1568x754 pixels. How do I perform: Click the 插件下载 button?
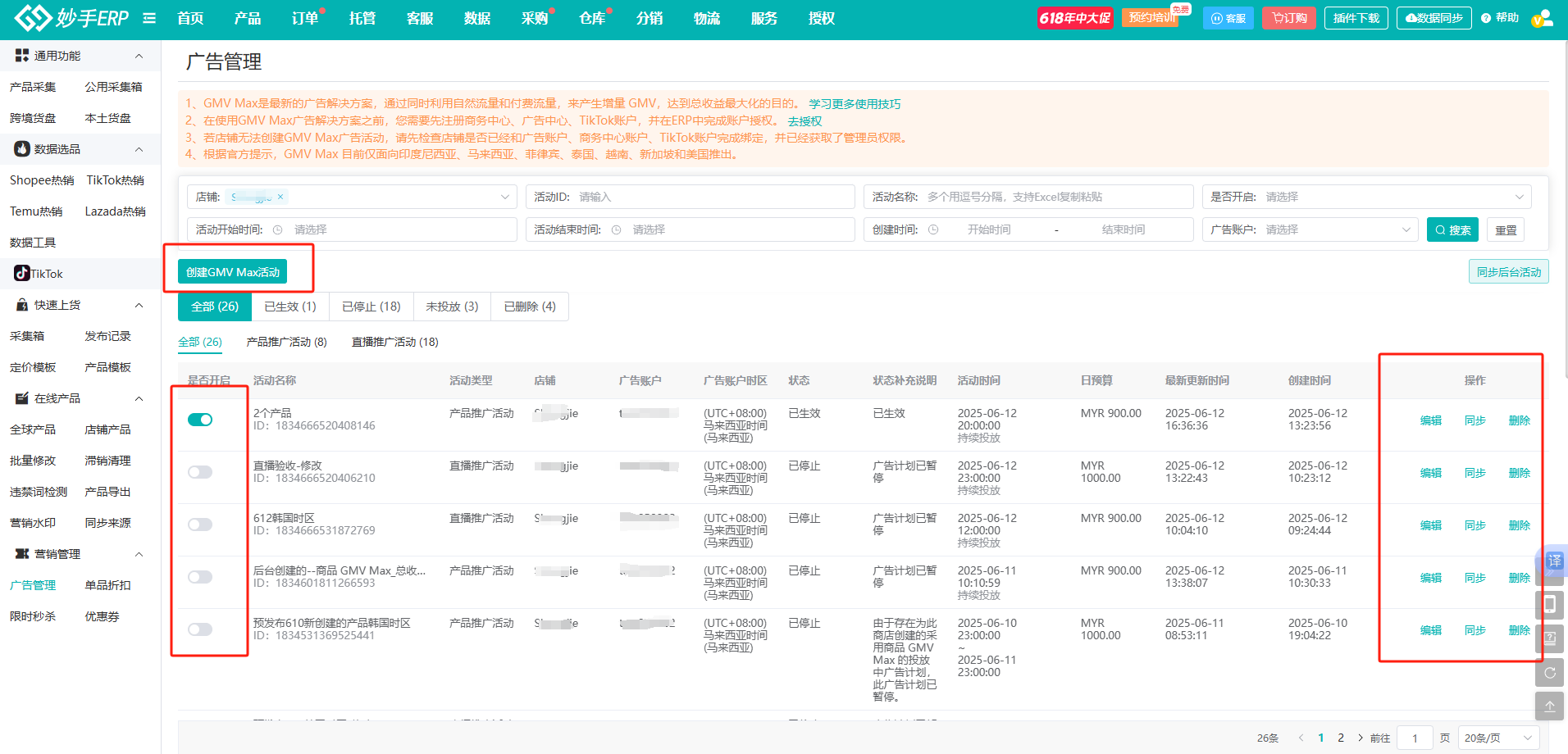coord(1356,18)
